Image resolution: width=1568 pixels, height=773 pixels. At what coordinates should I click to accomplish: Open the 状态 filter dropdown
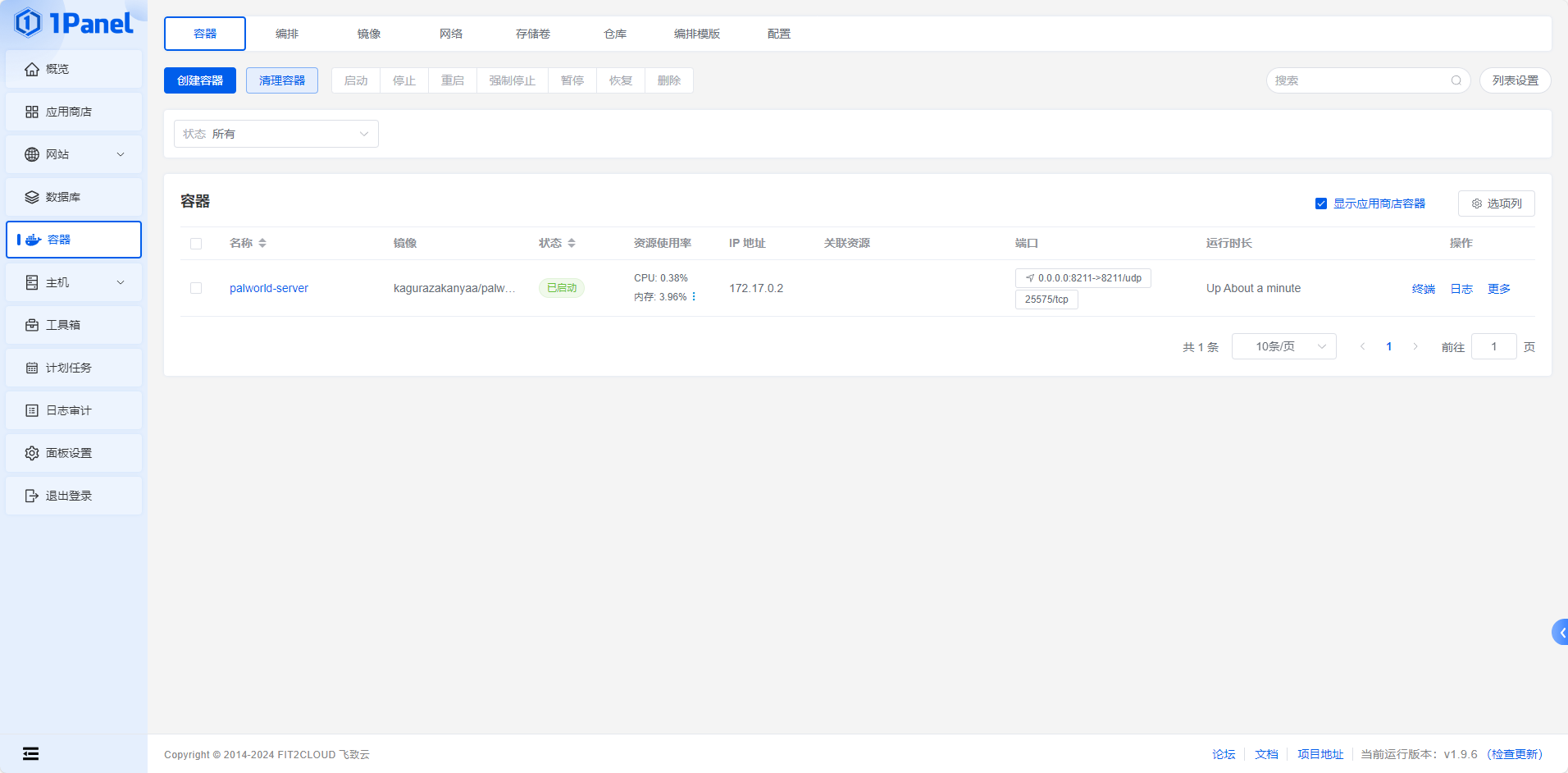click(276, 134)
